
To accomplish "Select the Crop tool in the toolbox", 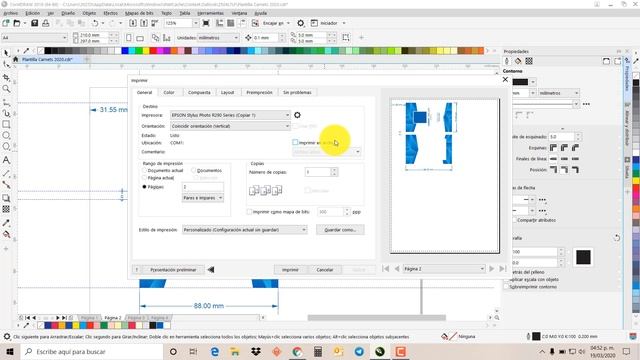I will (6, 77).
